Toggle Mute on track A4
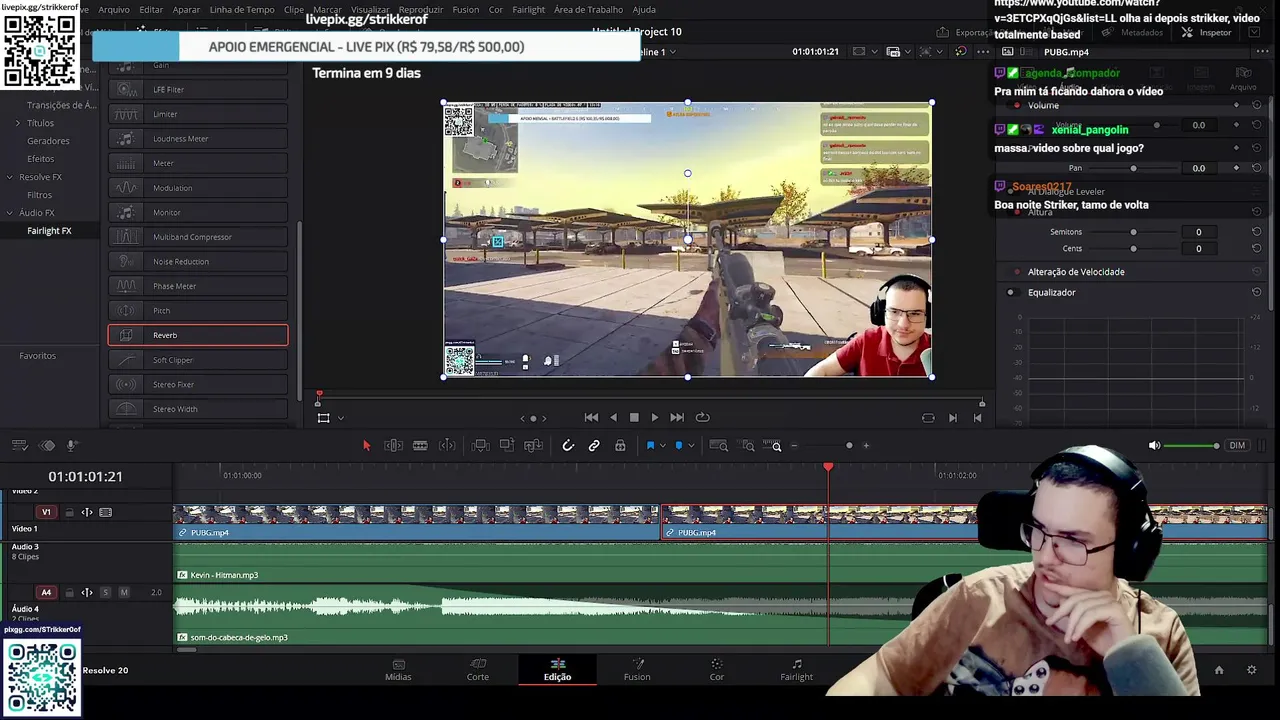This screenshot has width=1280, height=720. coord(124,592)
